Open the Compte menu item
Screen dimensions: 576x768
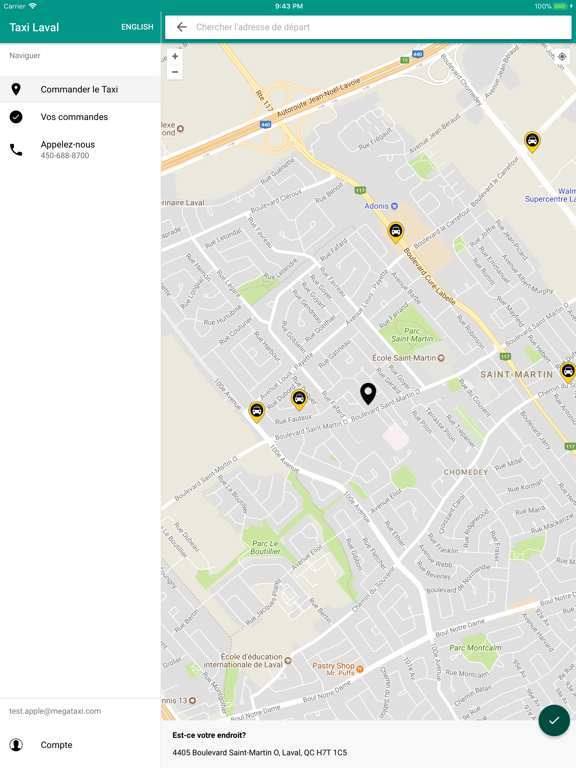80,744
